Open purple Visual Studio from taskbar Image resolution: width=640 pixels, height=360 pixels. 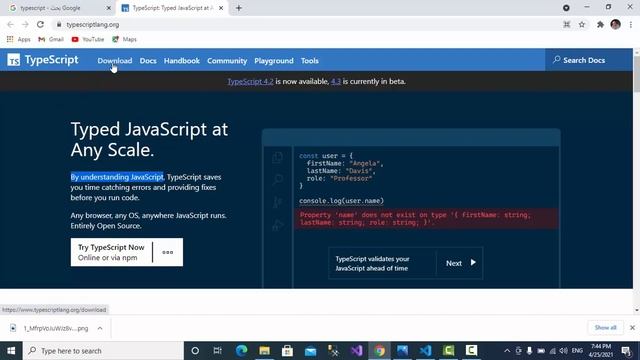356,351
